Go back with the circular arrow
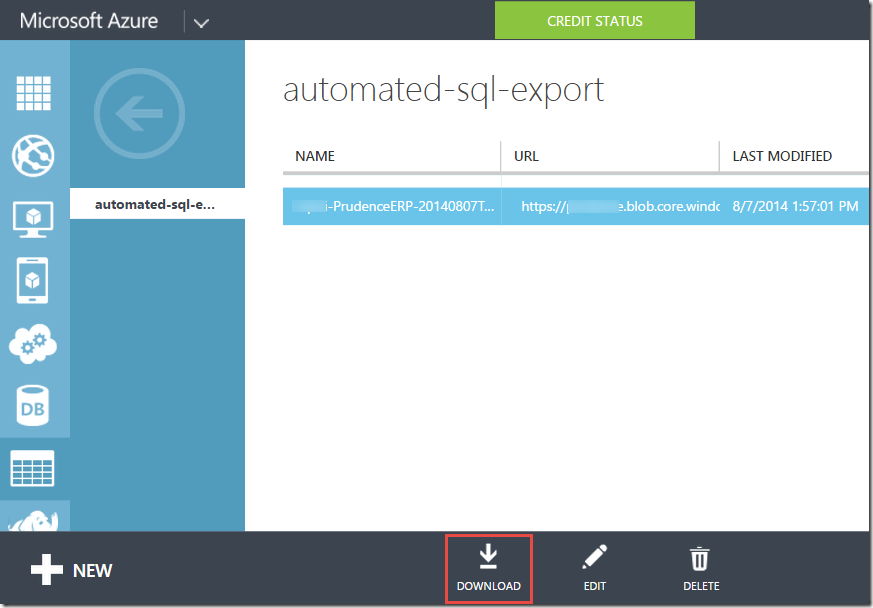This screenshot has height=608, width=873. point(139,114)
